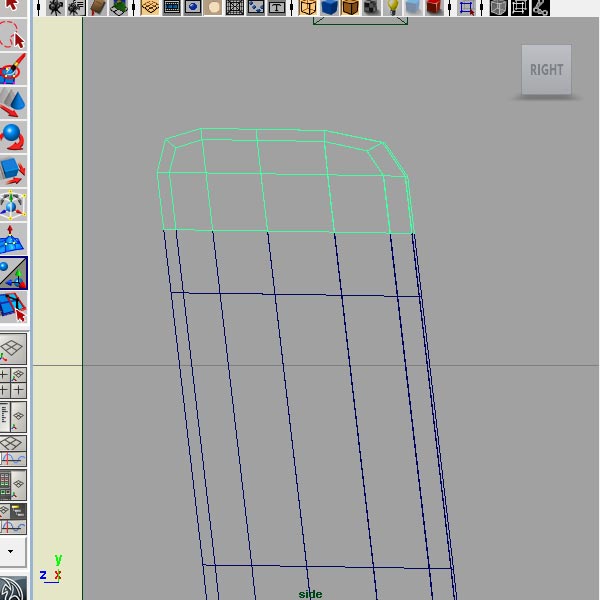Viewport: 600px width, 600px height.
Task: Click the RIGHT face of ViewCube
Action: click(546, 69)
